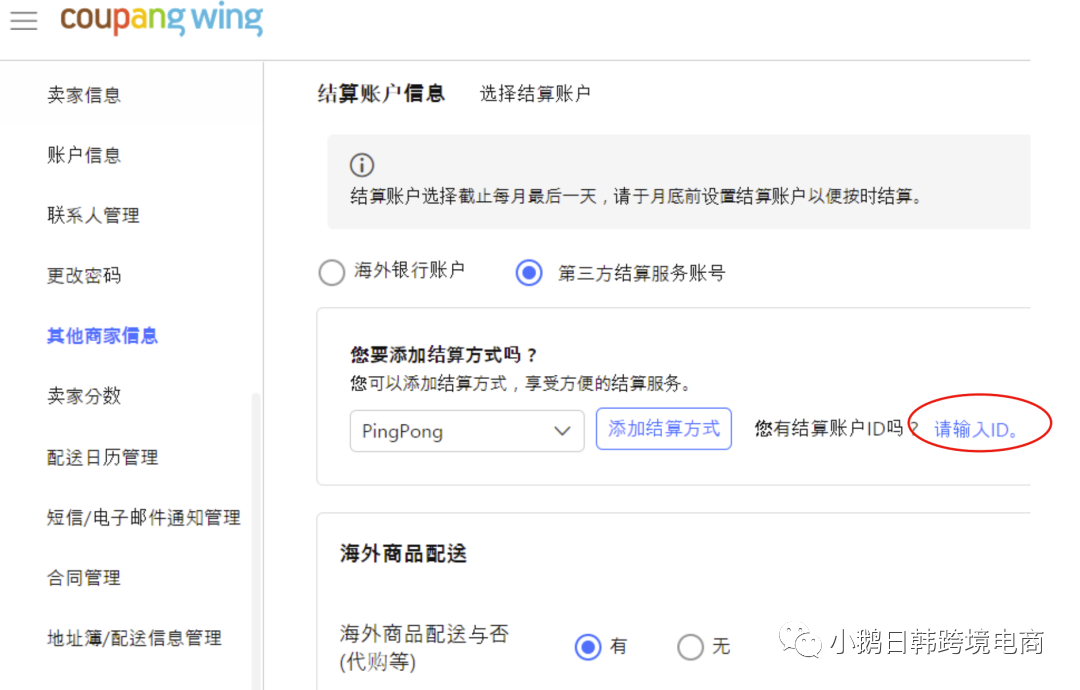Select 其他商家信息 in the sidebar
Viewport: 1080px width, 690px height.
pyautogui.click(x=100, y=336)
